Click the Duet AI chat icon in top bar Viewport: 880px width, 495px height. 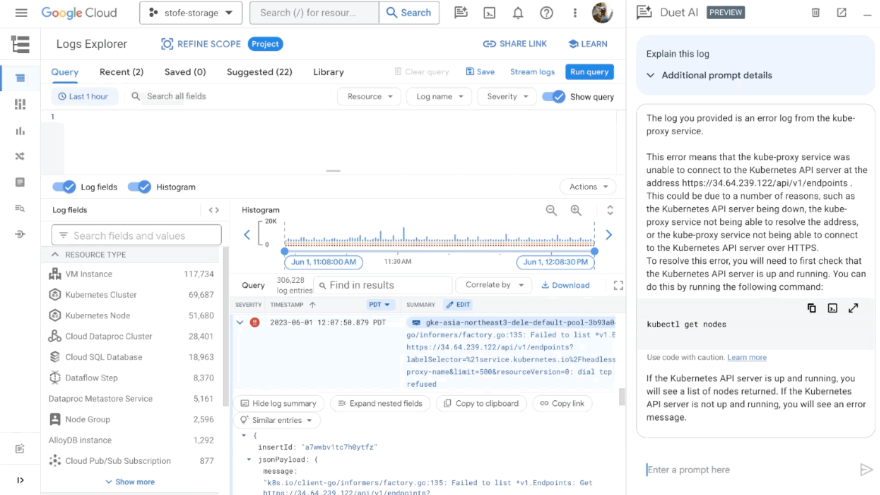[x=461, y=12]
